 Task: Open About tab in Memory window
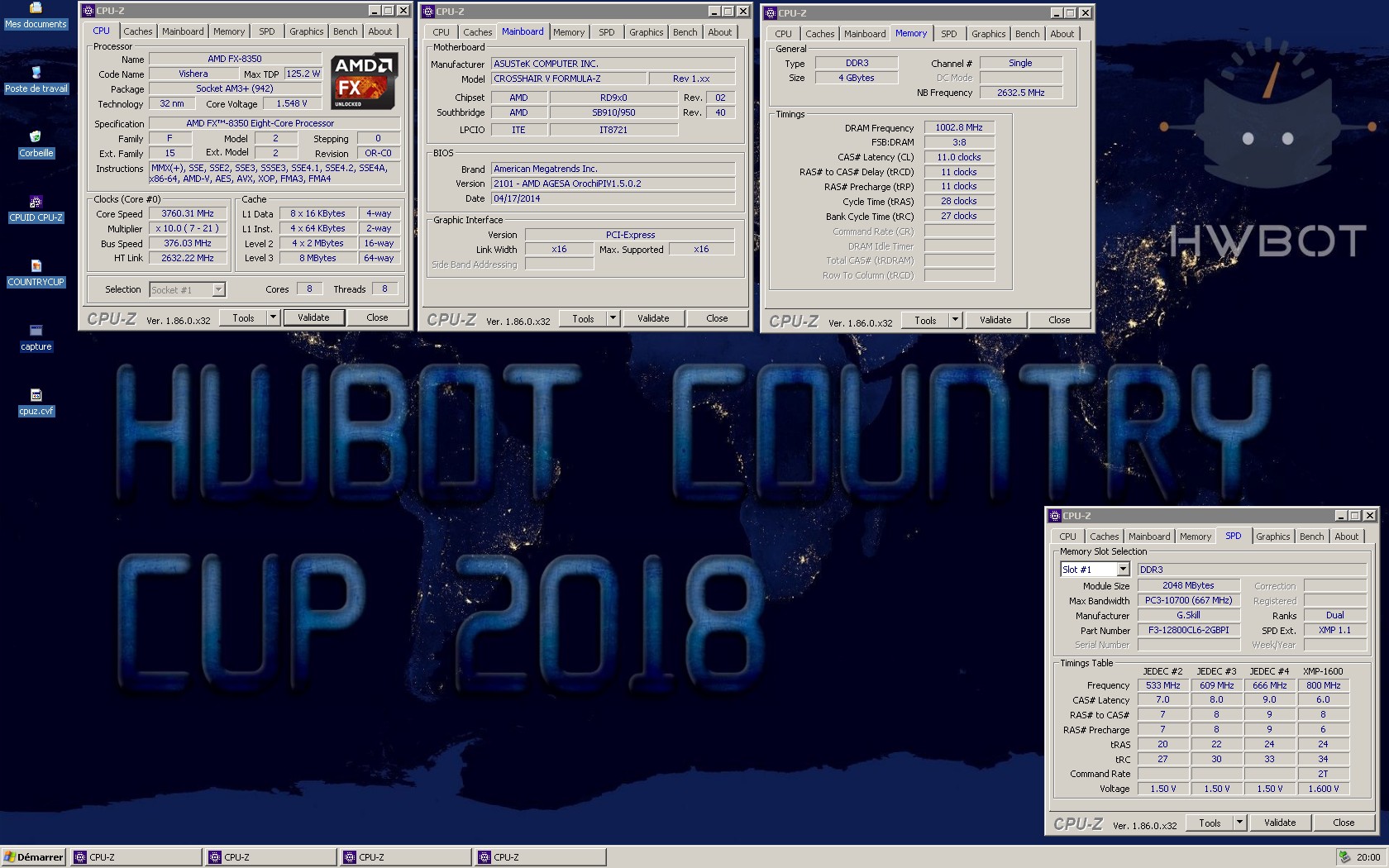1062,34
